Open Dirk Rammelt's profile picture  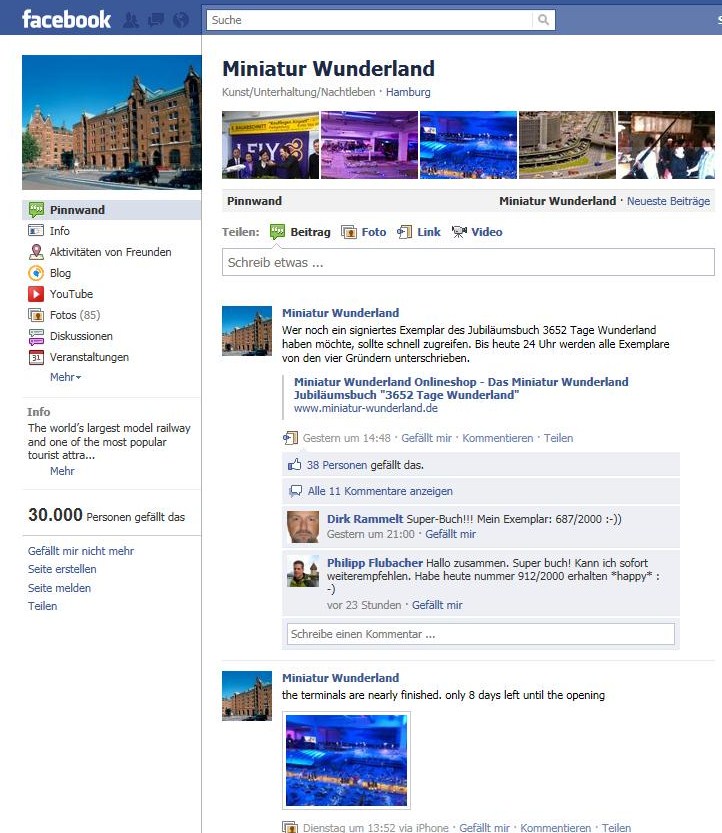pyautogui.click(x=303, y=527)
